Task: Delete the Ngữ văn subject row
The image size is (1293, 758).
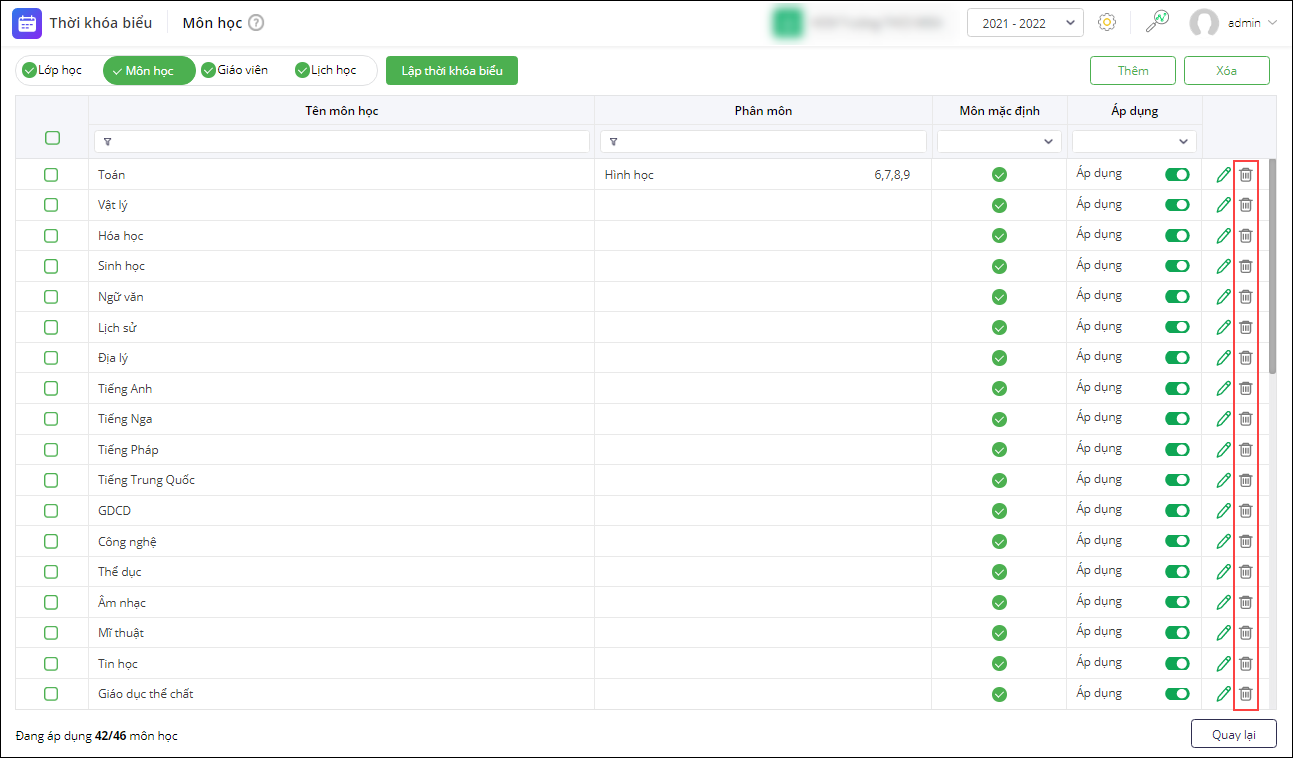Action: (1246, 297)
